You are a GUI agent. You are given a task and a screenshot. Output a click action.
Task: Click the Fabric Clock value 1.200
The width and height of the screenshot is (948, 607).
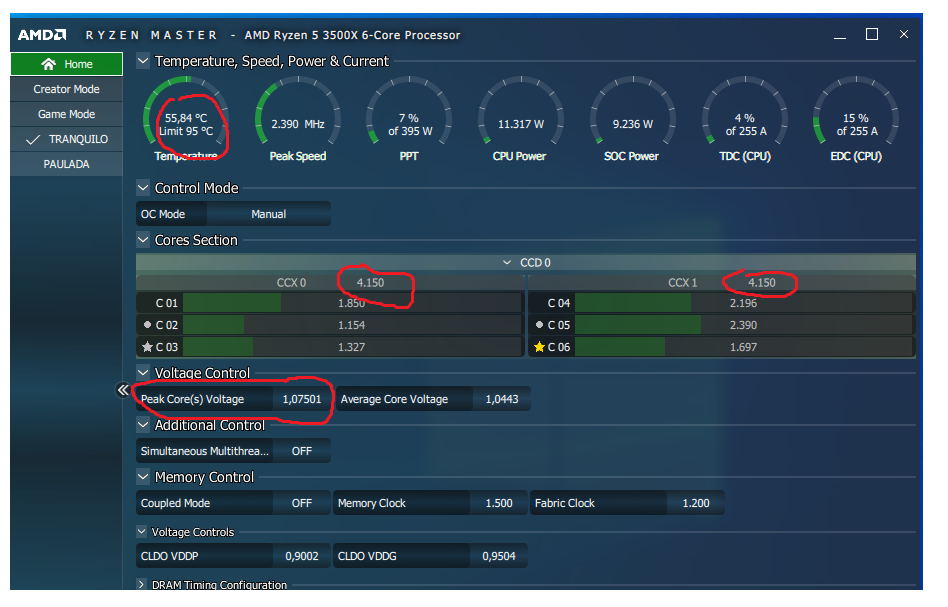696,503
